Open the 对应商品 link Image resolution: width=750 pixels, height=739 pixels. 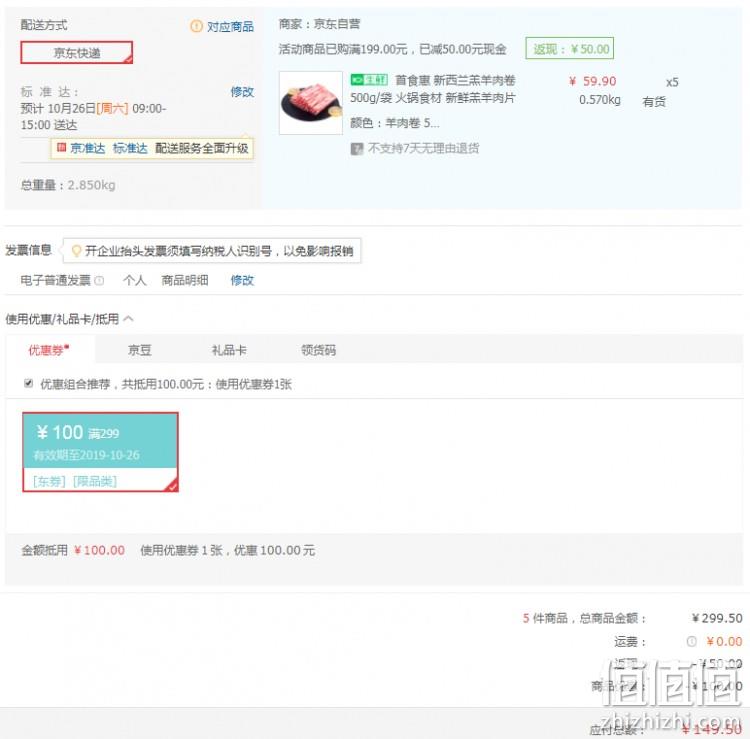click(230, 26)
